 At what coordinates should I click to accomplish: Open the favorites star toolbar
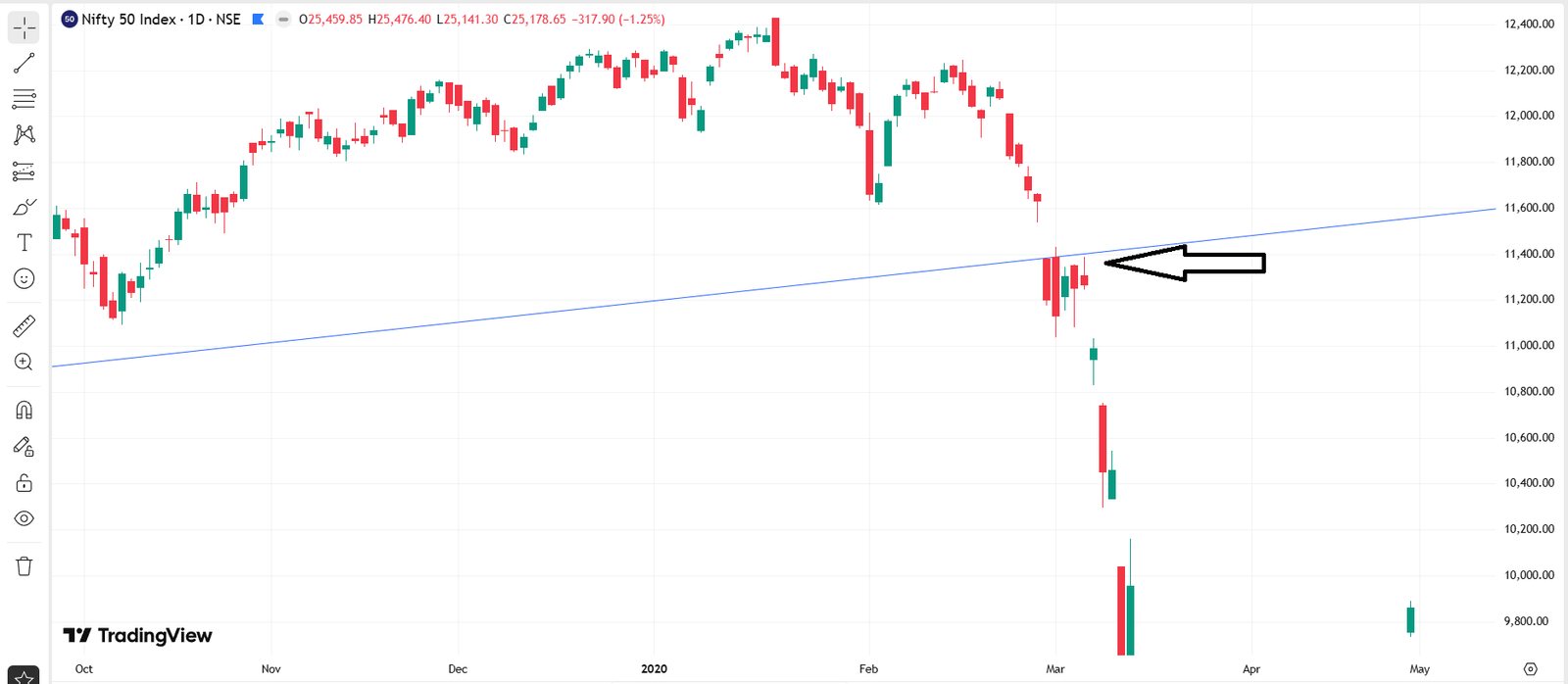click(x=24, y=676)
